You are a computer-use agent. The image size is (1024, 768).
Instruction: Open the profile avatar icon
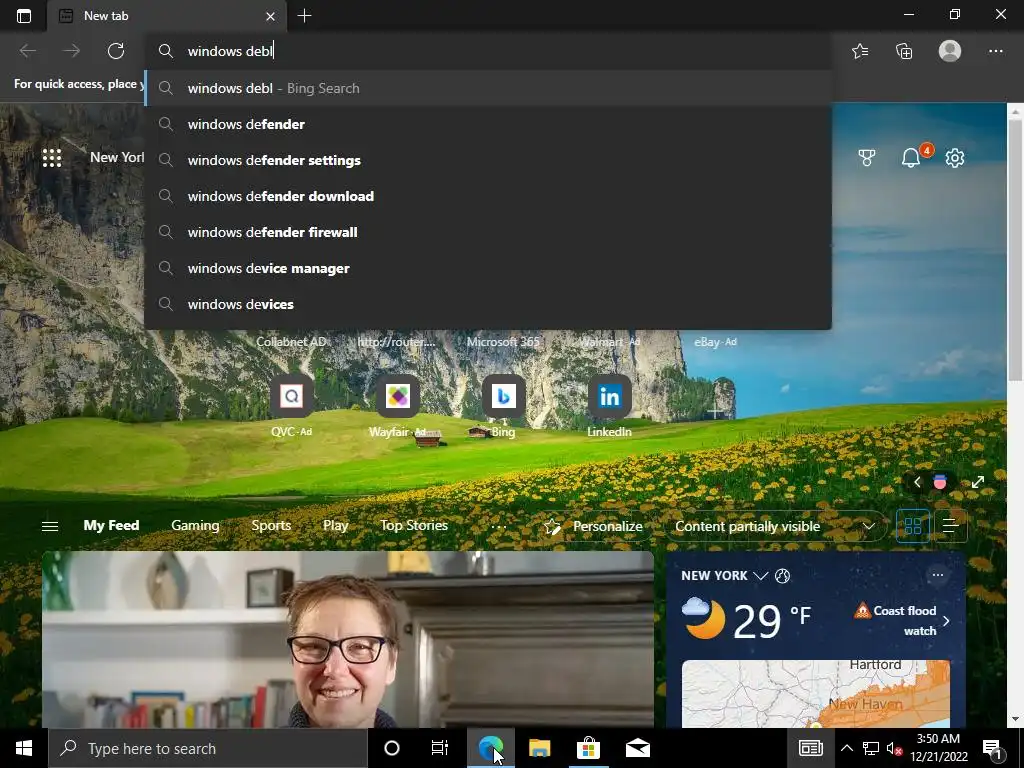(950, 51)
